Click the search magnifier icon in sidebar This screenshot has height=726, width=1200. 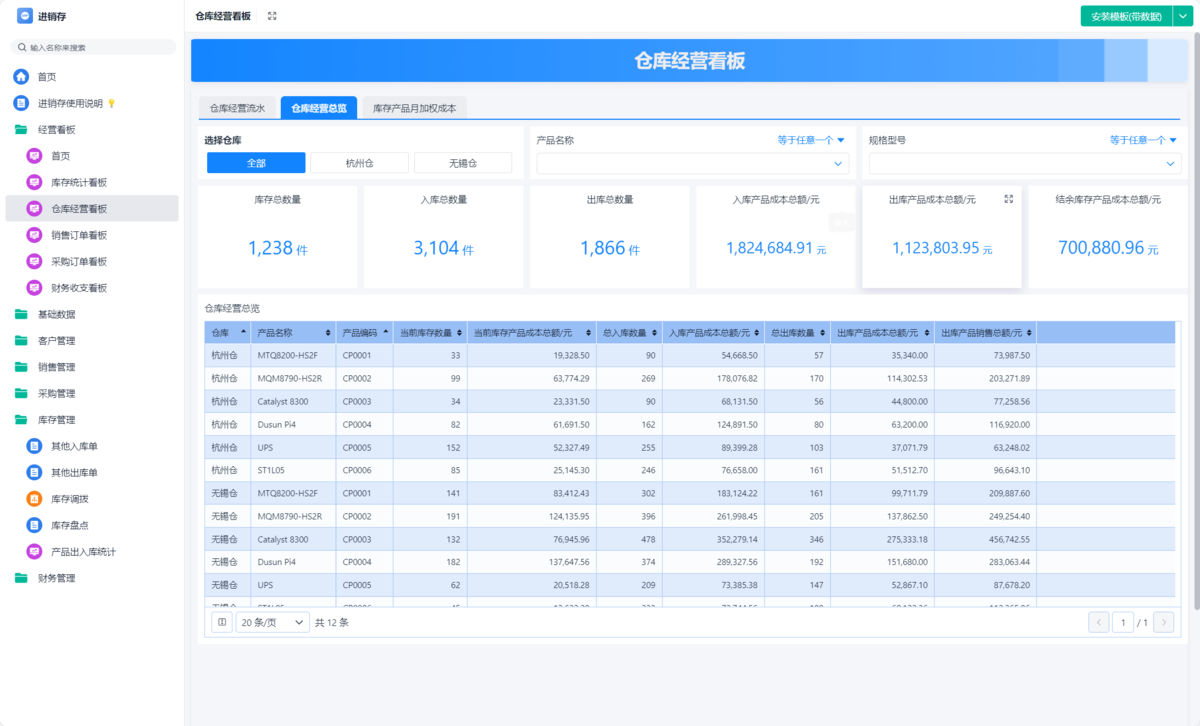22,47
